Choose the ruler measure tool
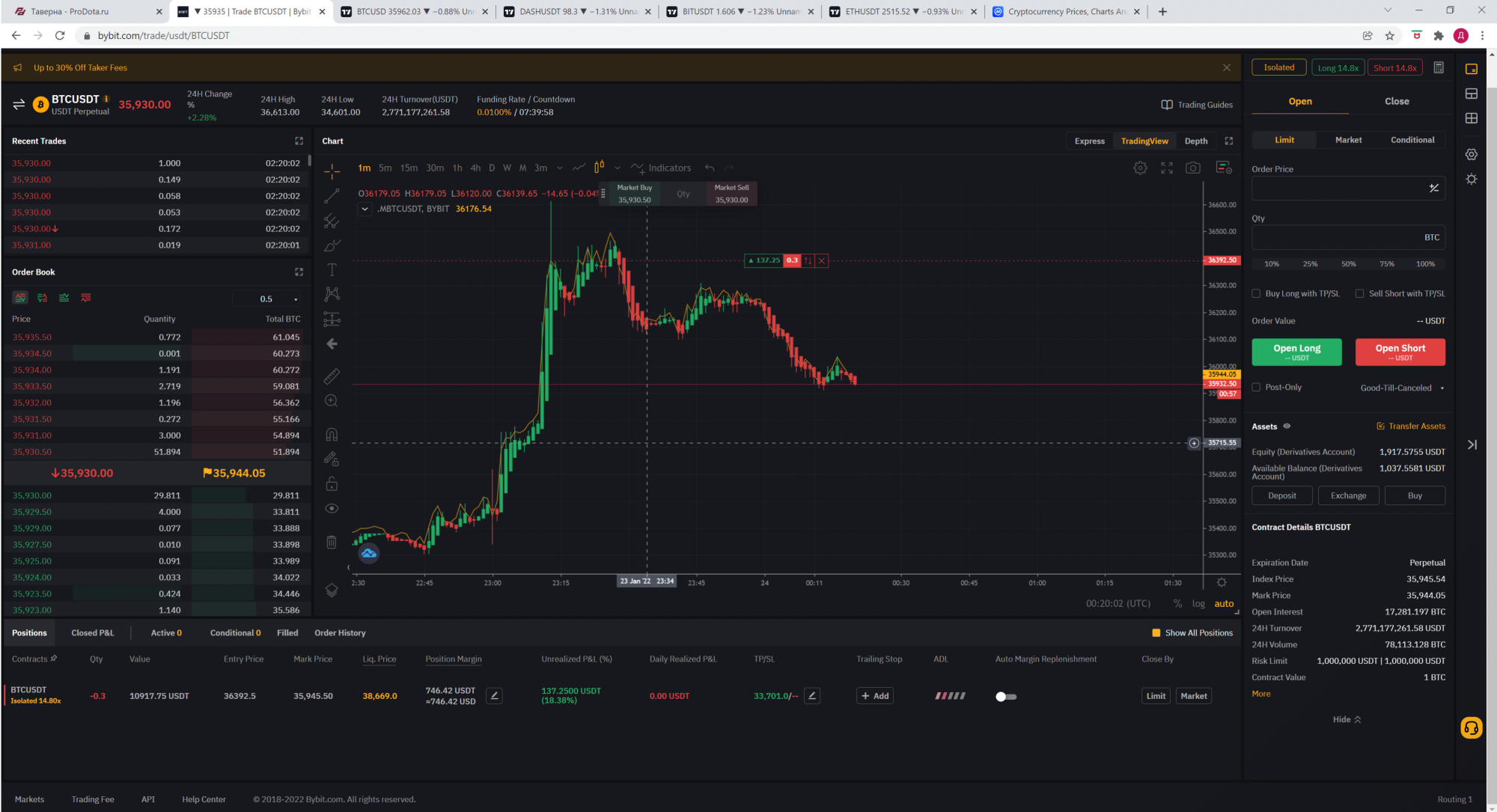The image size is (1497, 812). pos(332,376)
